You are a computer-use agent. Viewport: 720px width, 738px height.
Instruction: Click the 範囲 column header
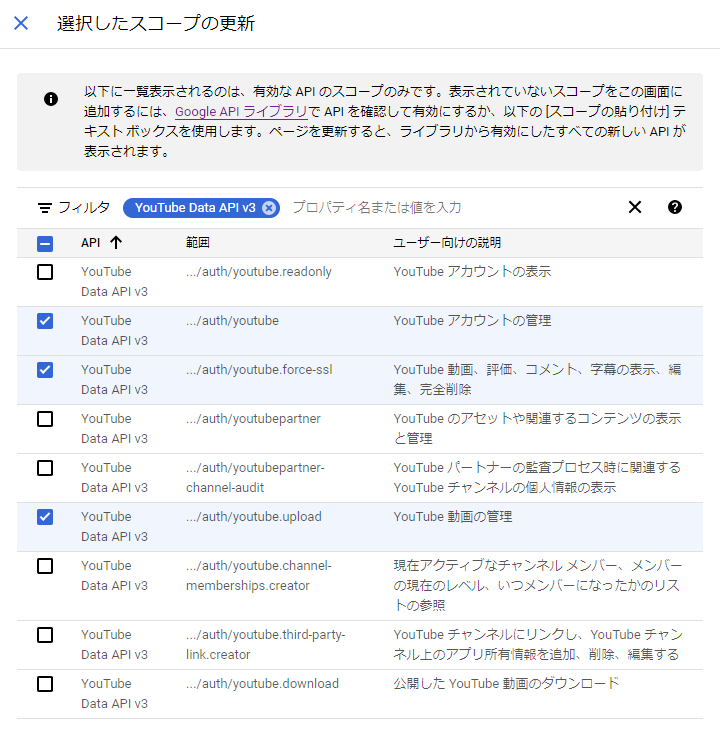tap(198, 242)
